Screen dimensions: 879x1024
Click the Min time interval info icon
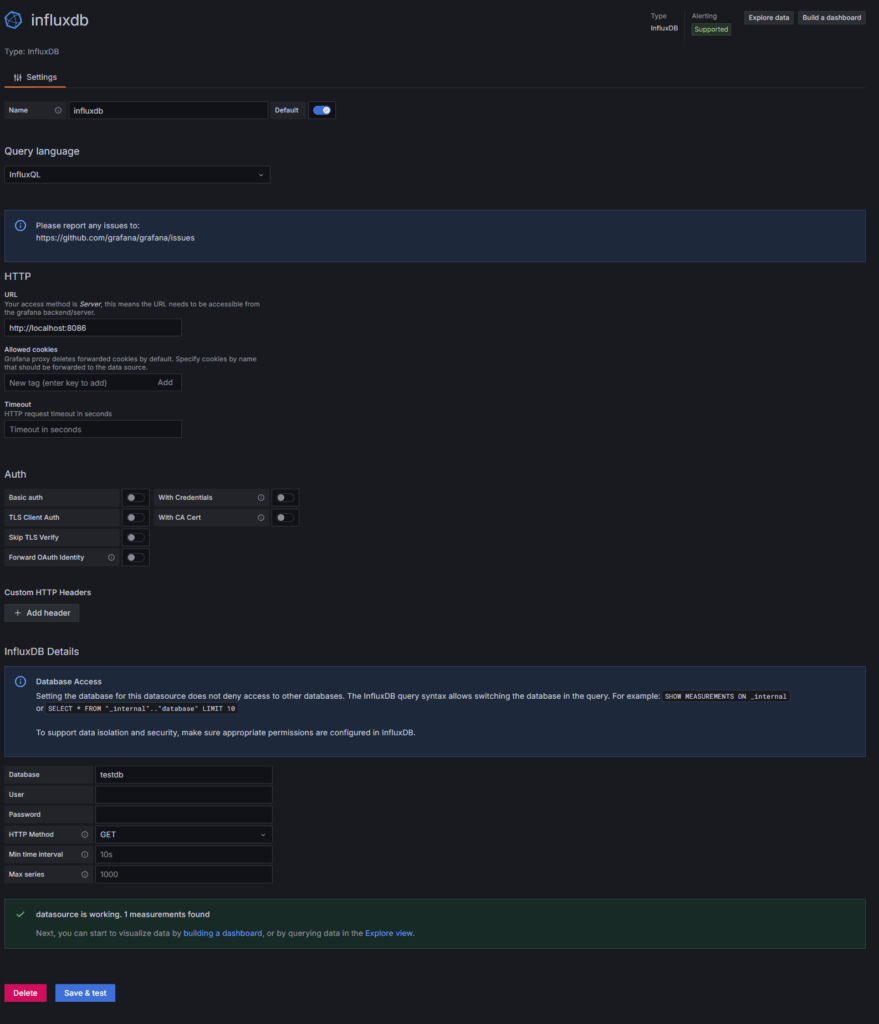[x=84, y=855]
